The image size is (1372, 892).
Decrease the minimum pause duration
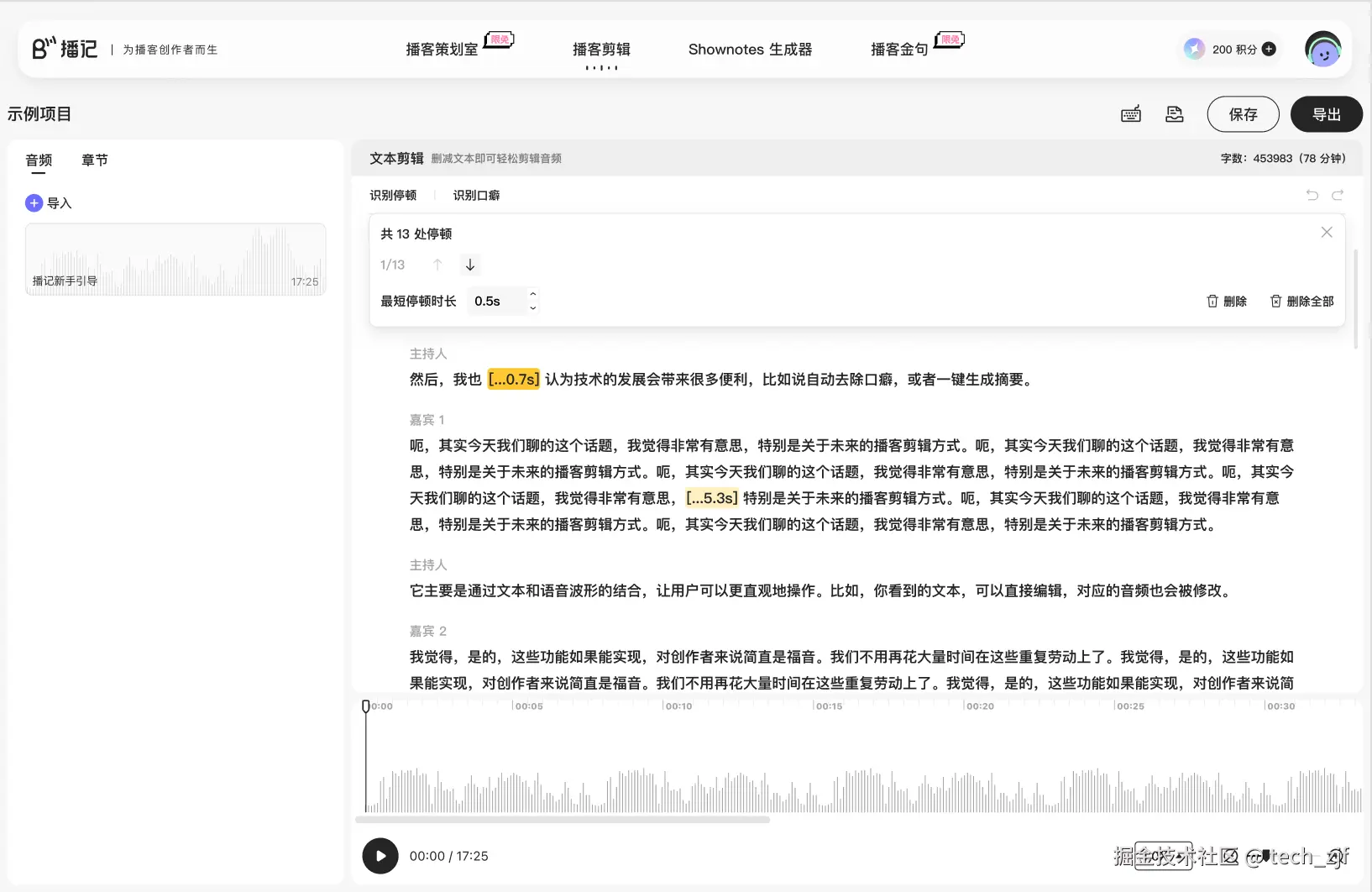click(x=532, y=308)
